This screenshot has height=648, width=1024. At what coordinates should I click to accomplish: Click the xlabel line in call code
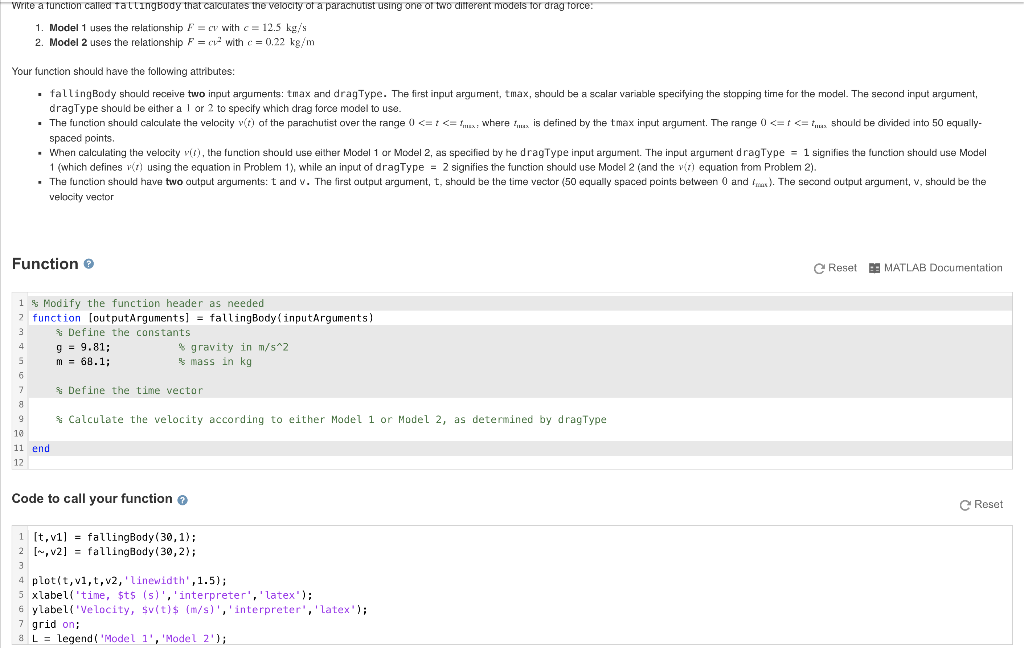pyautogui.click(x=172, y=595)
